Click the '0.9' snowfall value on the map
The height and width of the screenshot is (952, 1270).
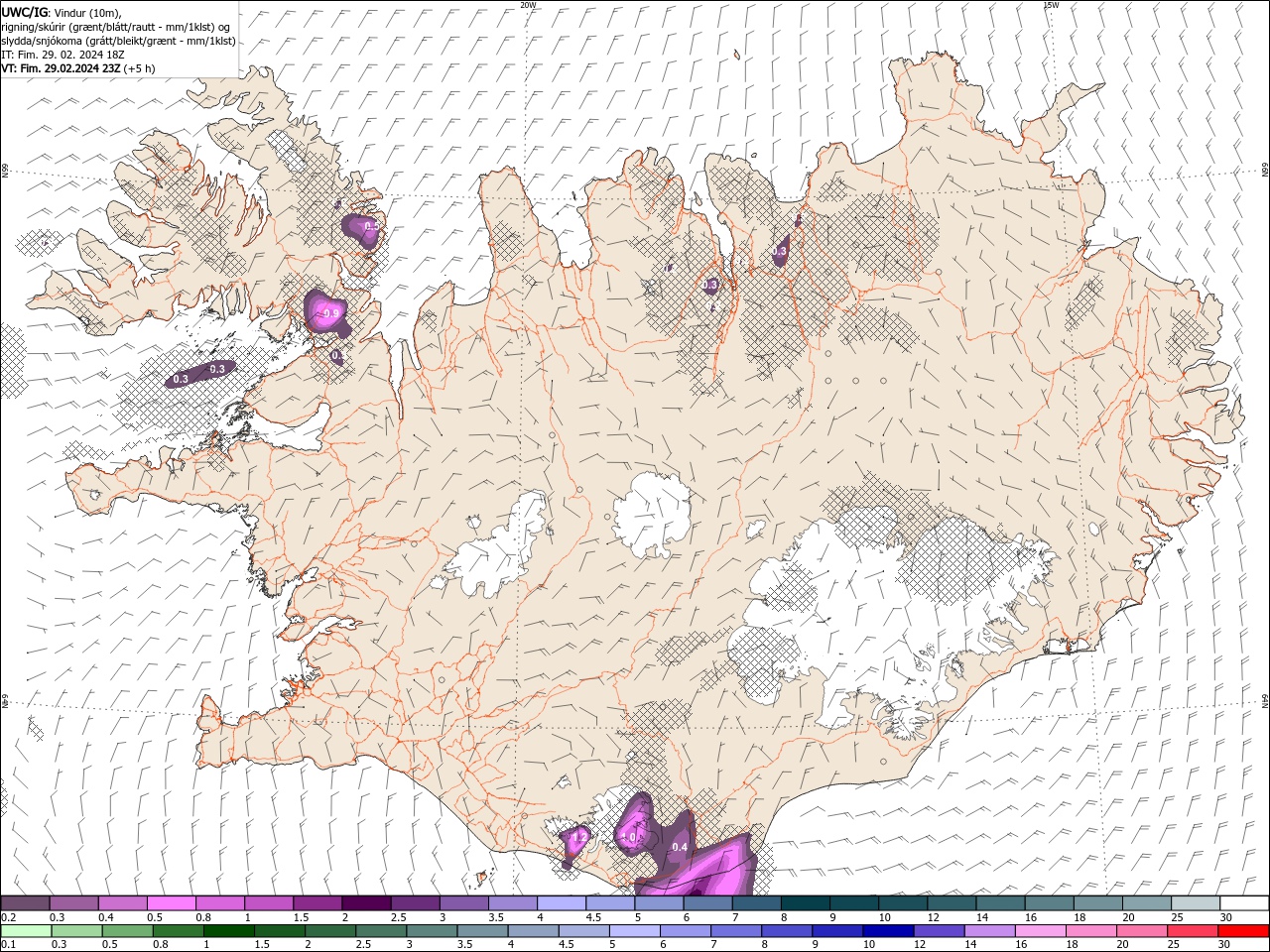coord(331,313)
